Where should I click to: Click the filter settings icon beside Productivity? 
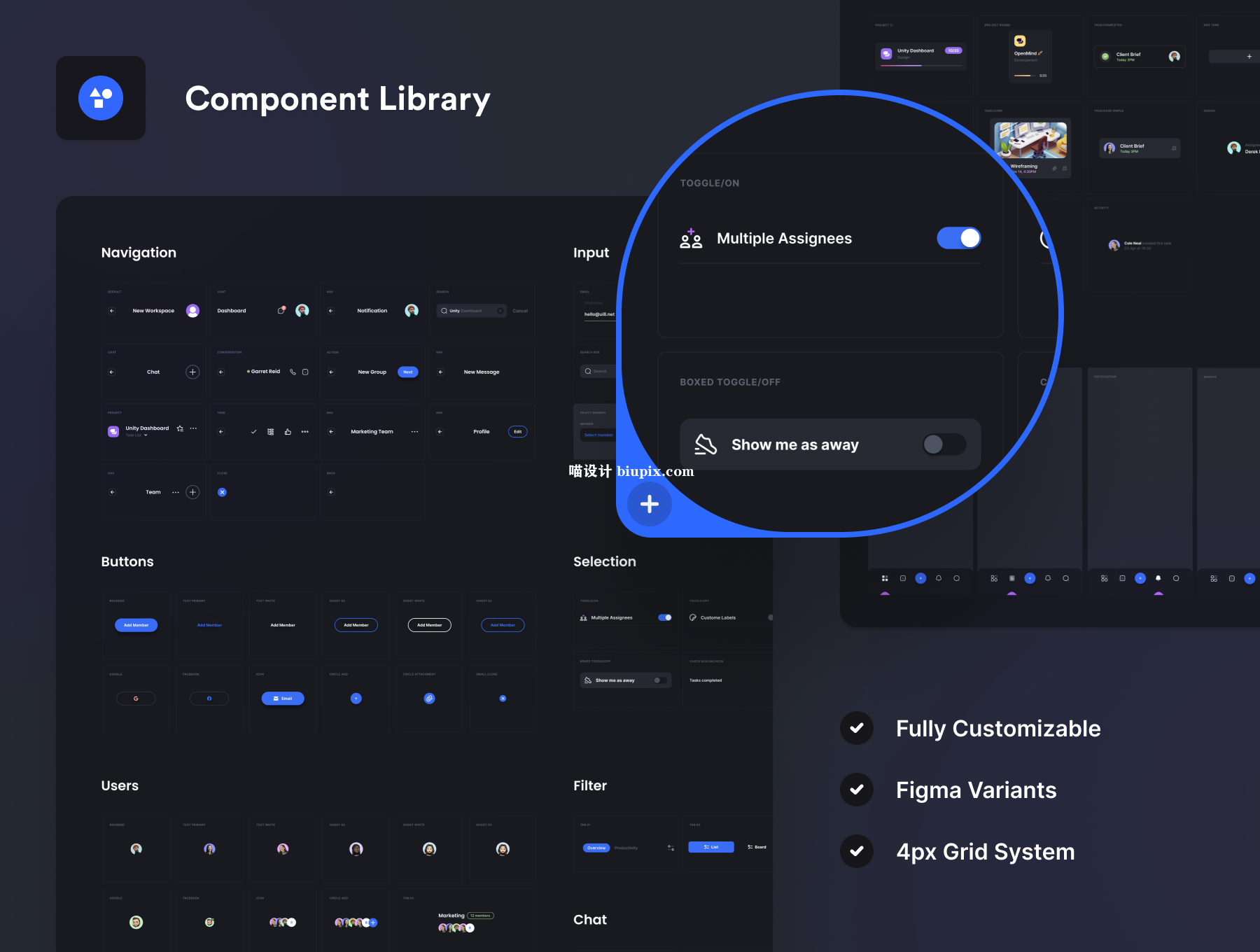click(671, 848)
